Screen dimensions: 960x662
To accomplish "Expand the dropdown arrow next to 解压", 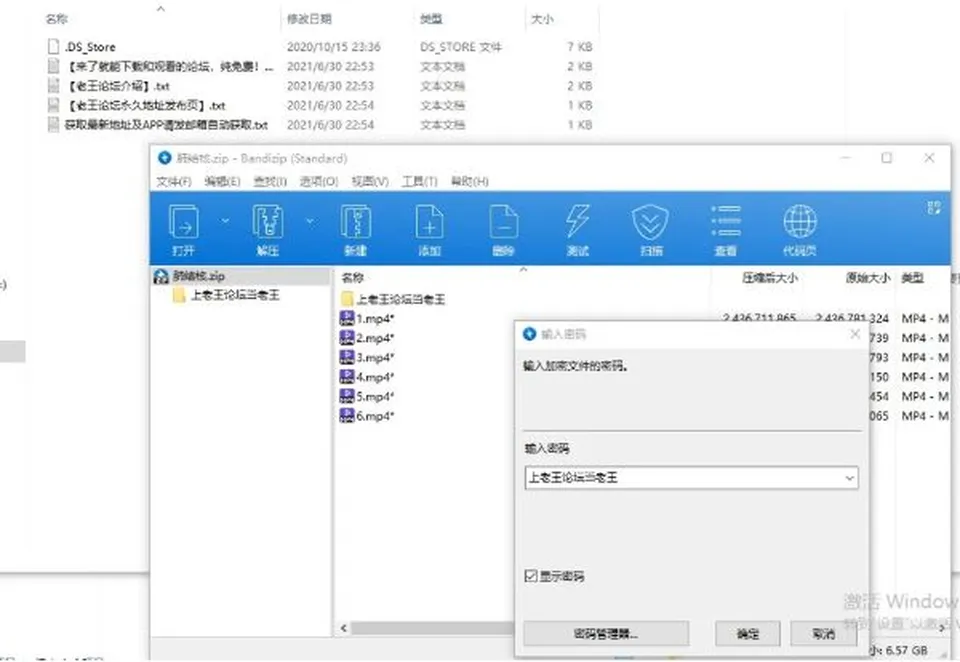I will [310, 220].
